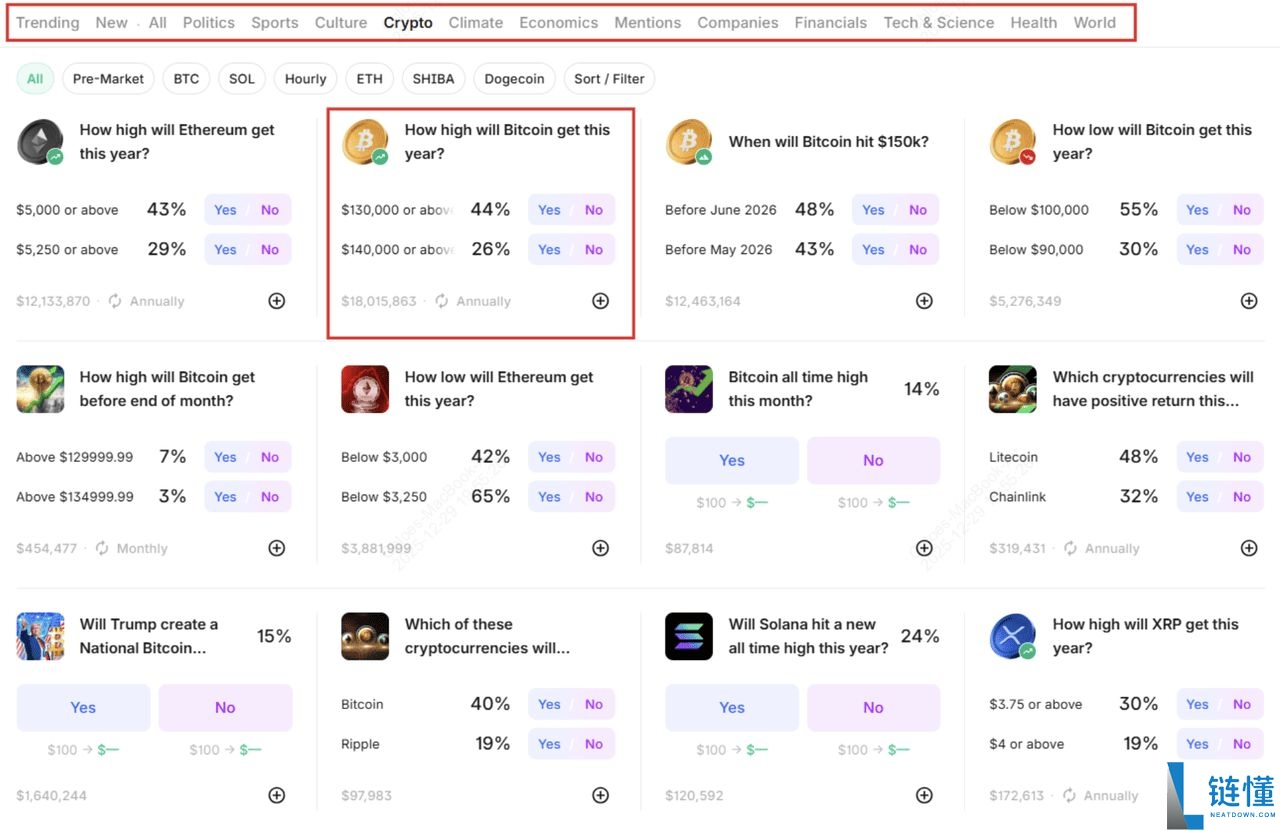
Task: Click the '44%' odds for $130,000 or above
Action: [x=490, y=209]
